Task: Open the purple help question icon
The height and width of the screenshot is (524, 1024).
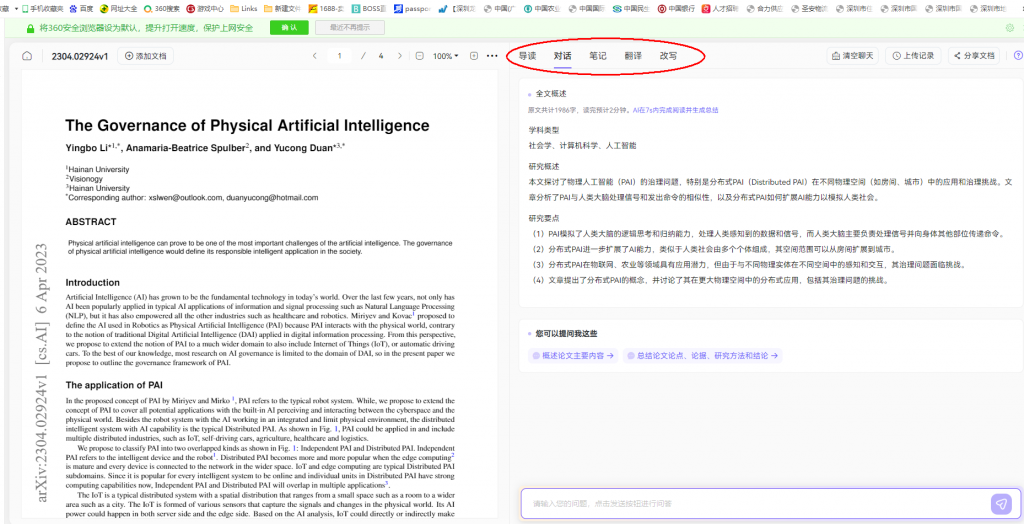Action: pos(1018,56)
